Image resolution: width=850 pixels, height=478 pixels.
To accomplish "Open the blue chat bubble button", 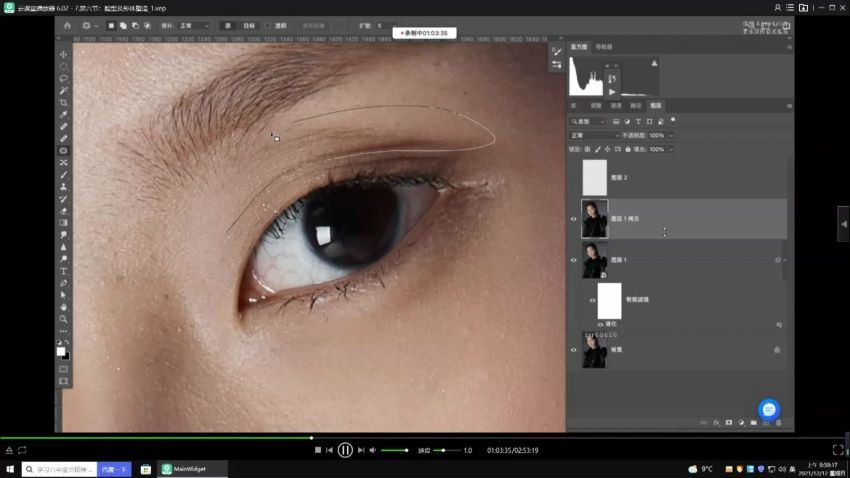I will click(x=769, y=410).
